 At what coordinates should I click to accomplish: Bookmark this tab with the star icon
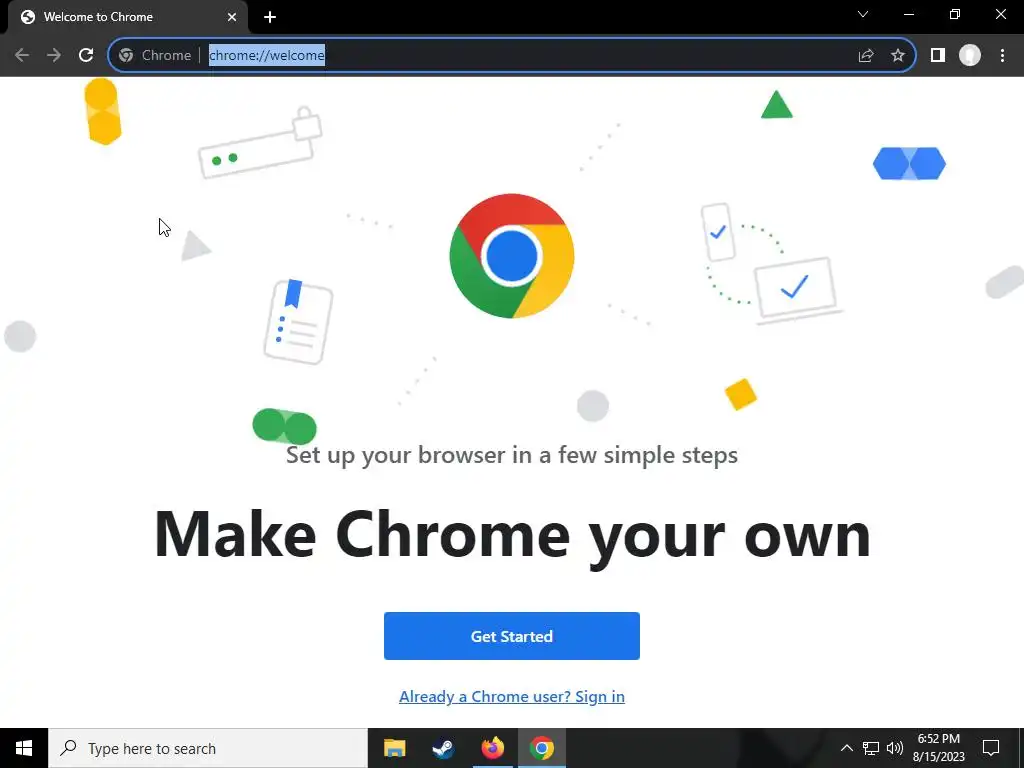[898, 56]
